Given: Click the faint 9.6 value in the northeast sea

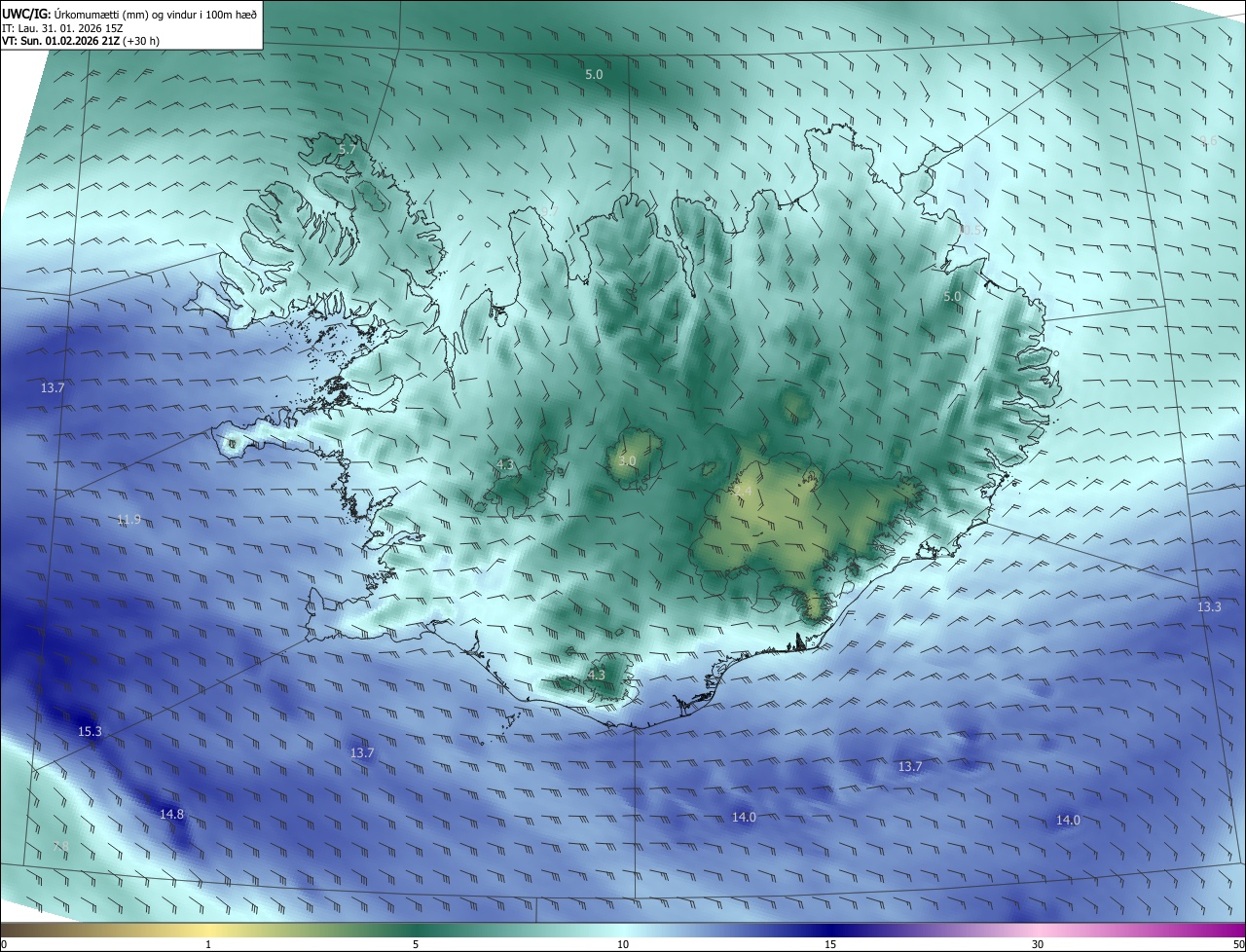Looking at the screenshot, I should tap(1208, 141).
